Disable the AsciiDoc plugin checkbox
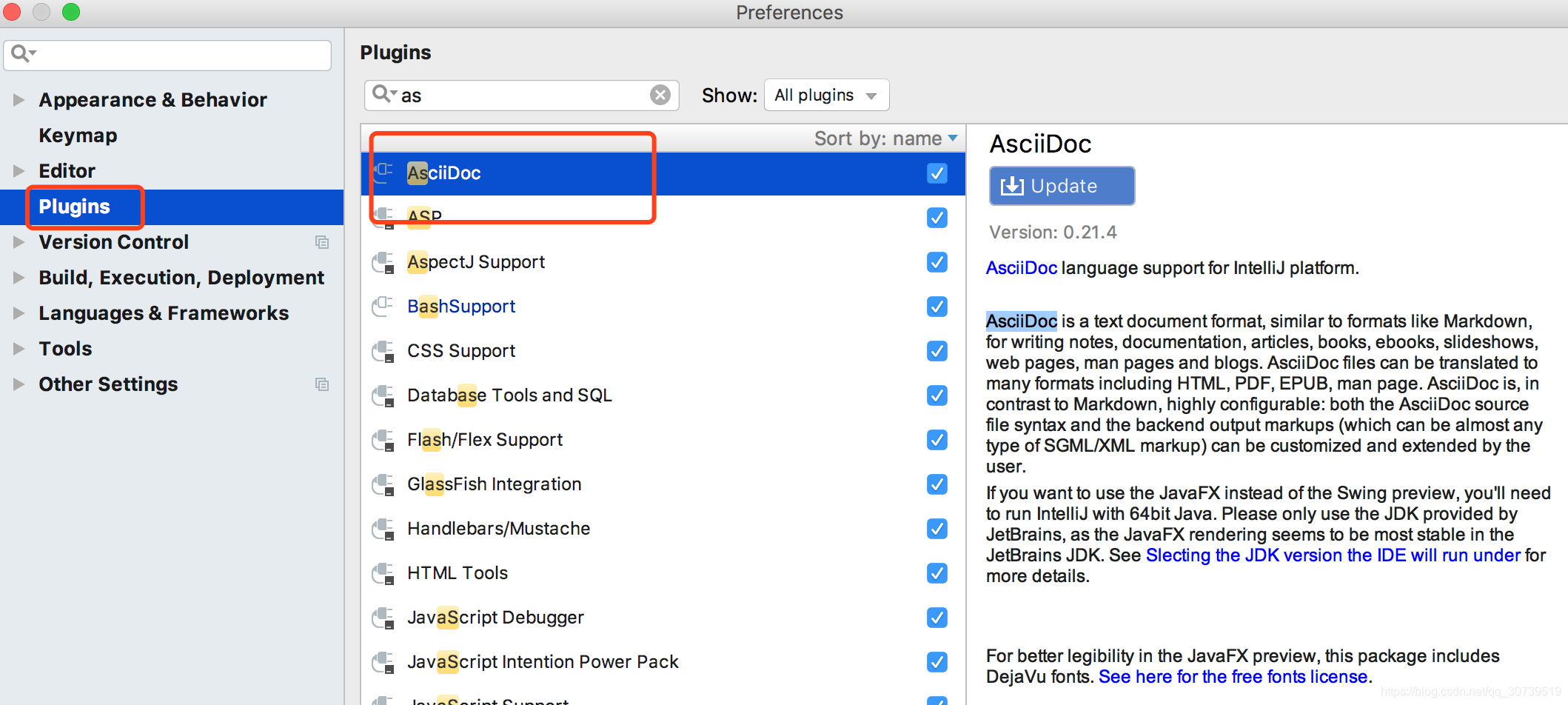 click(x=937, y=173)
